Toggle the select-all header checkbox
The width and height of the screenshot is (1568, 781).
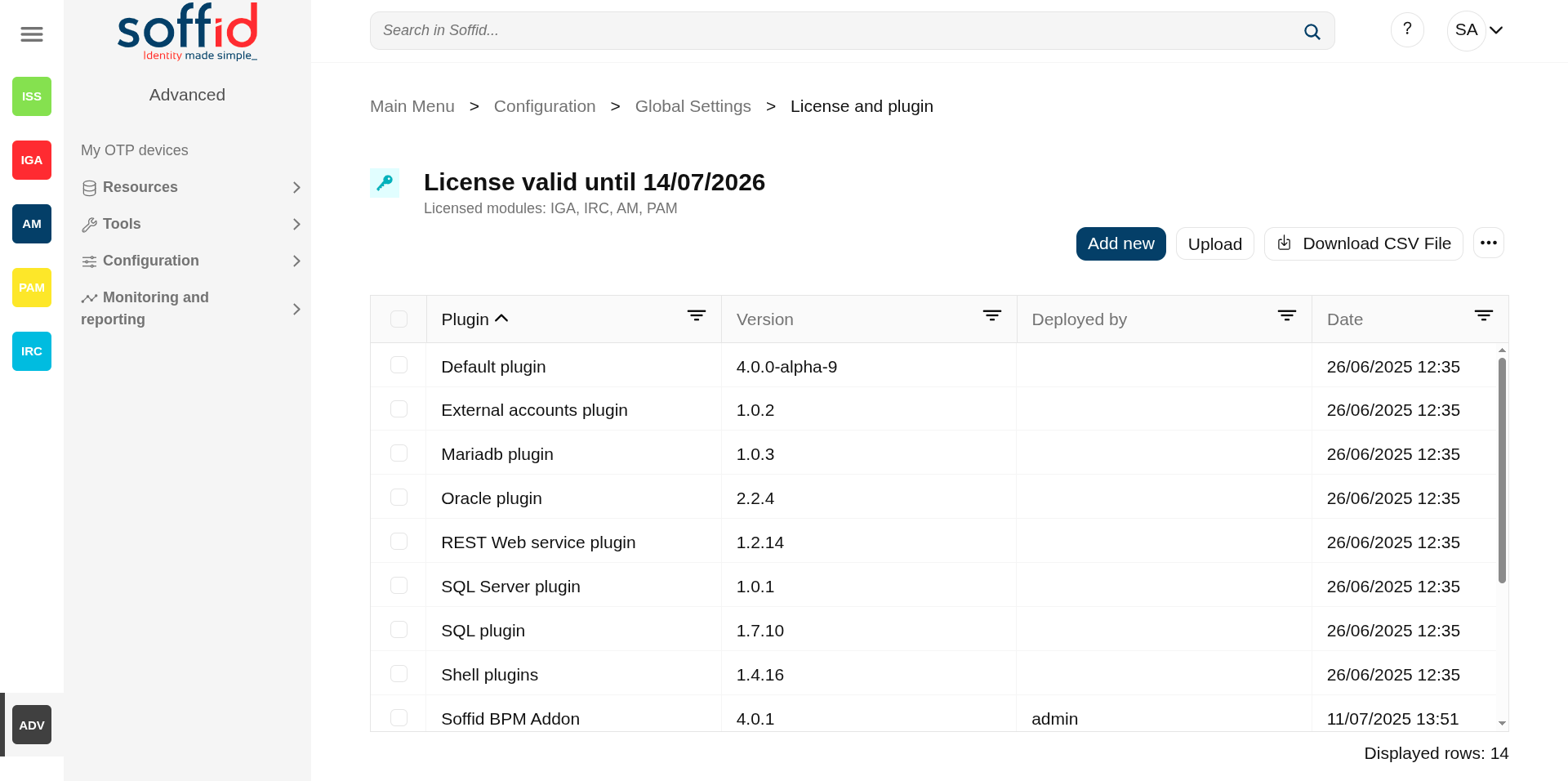pyautogui.click(x=399, y=319)
